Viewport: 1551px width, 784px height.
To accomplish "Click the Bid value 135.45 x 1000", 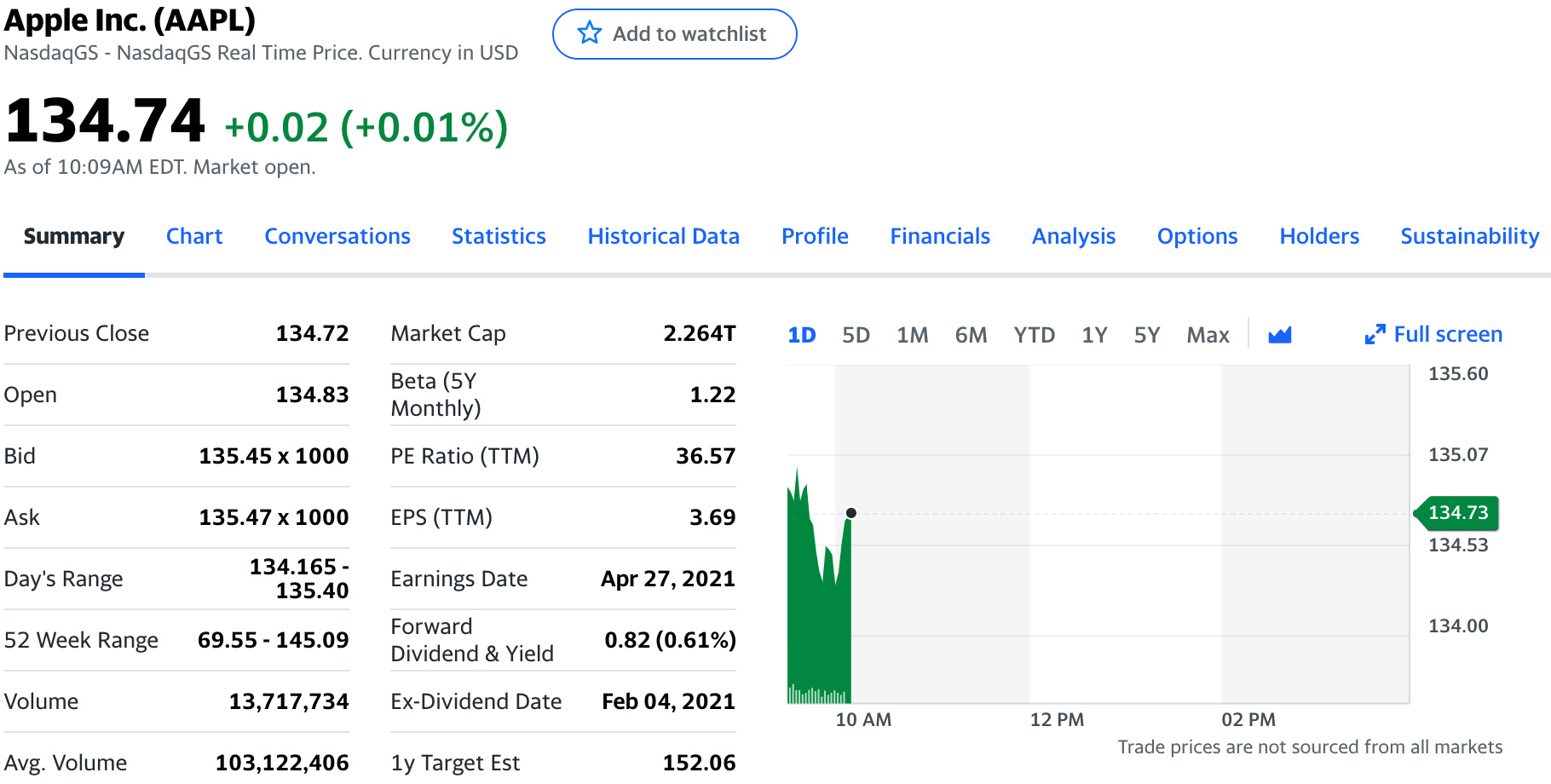I will tap(274, 456).
